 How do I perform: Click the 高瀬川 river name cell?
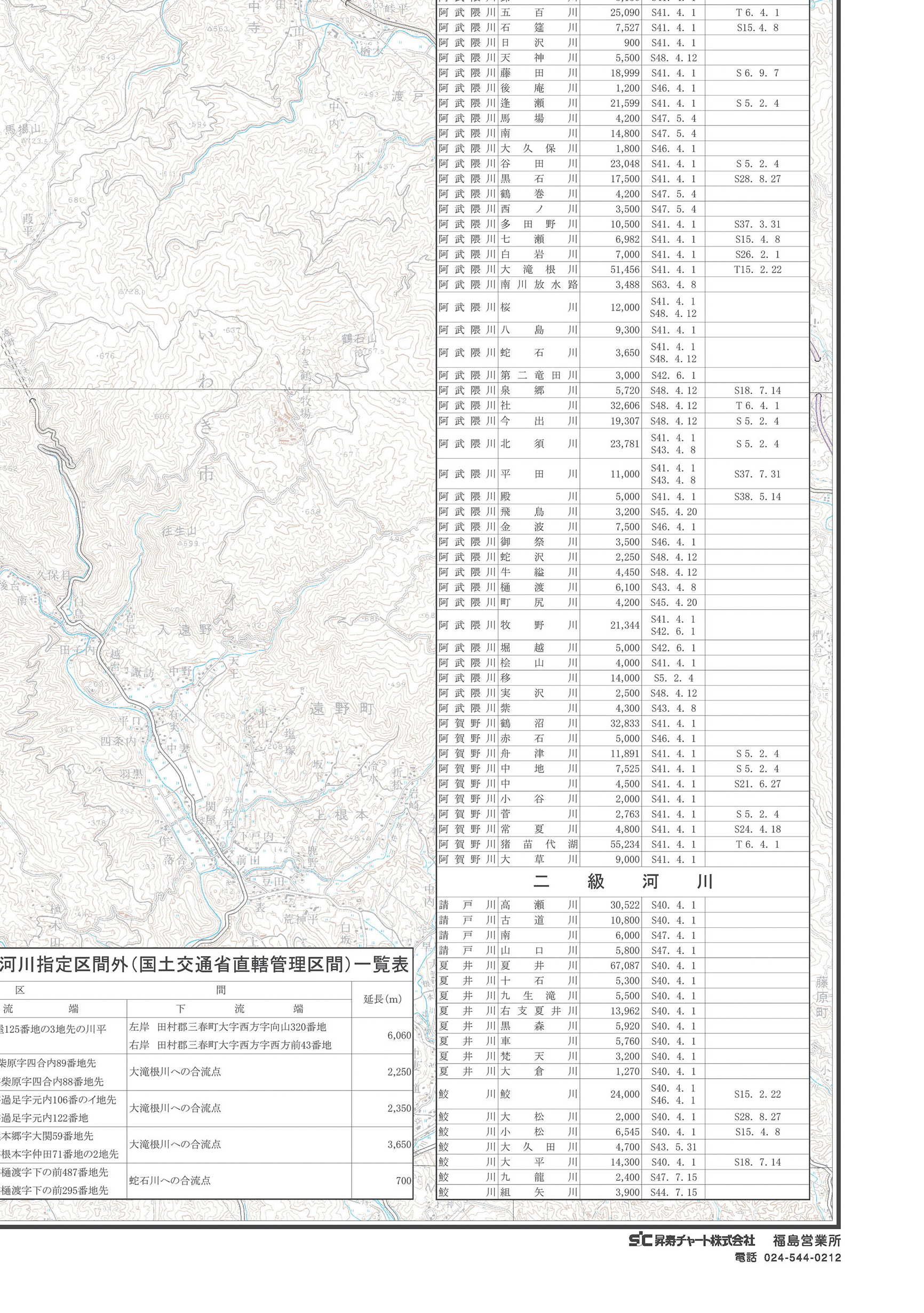pos(539,905)
